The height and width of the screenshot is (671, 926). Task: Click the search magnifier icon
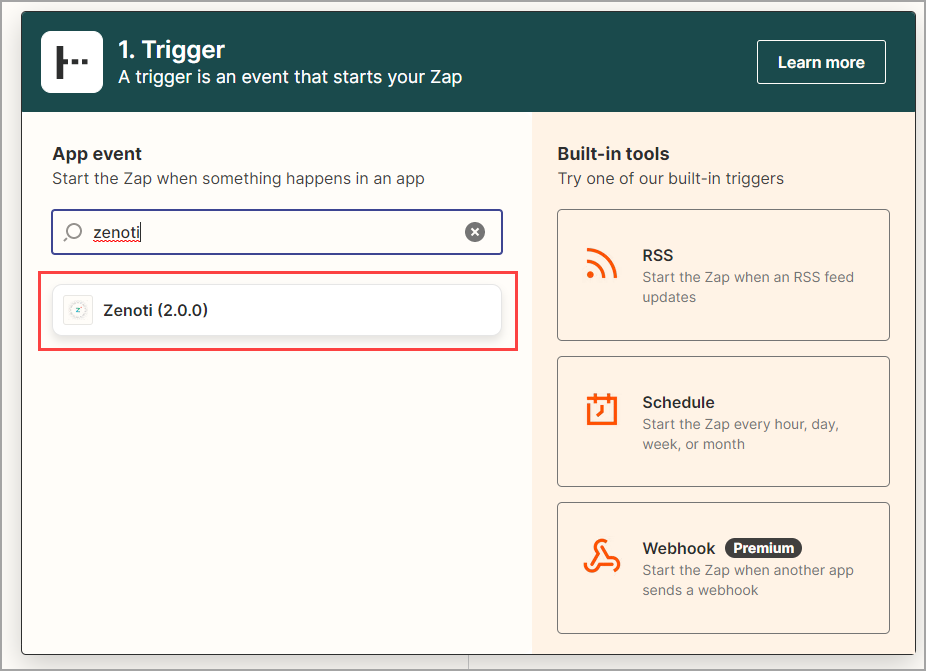tap(73, 232)
